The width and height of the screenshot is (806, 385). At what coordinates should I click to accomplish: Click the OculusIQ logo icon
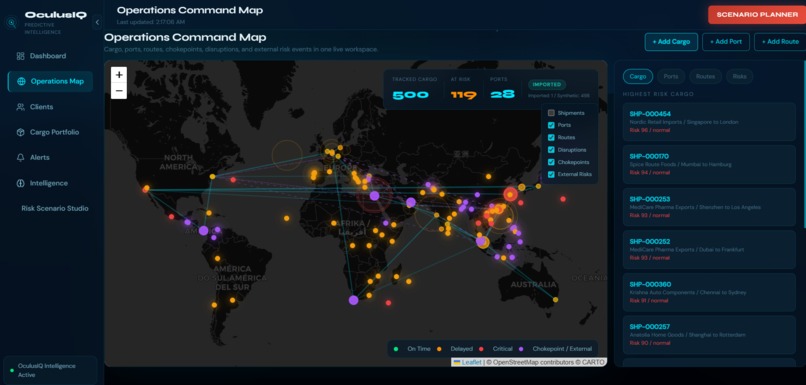click(x=12, y=23)
